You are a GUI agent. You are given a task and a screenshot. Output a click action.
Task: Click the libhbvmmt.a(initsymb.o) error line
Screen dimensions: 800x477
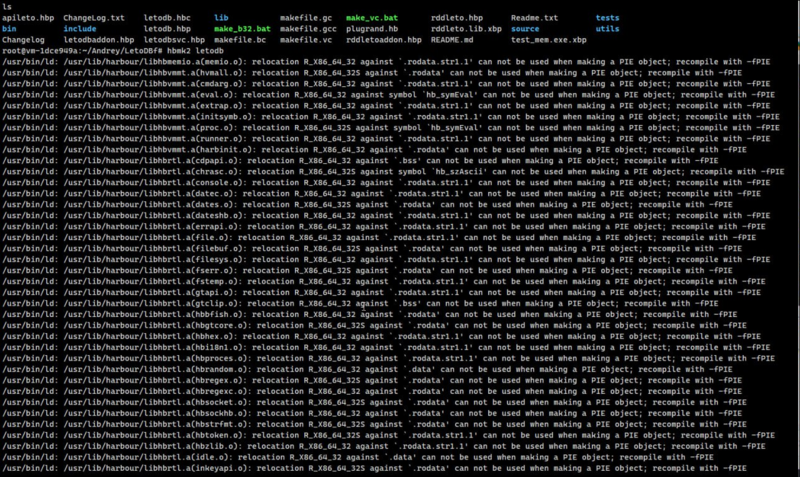tap(391, 117)
